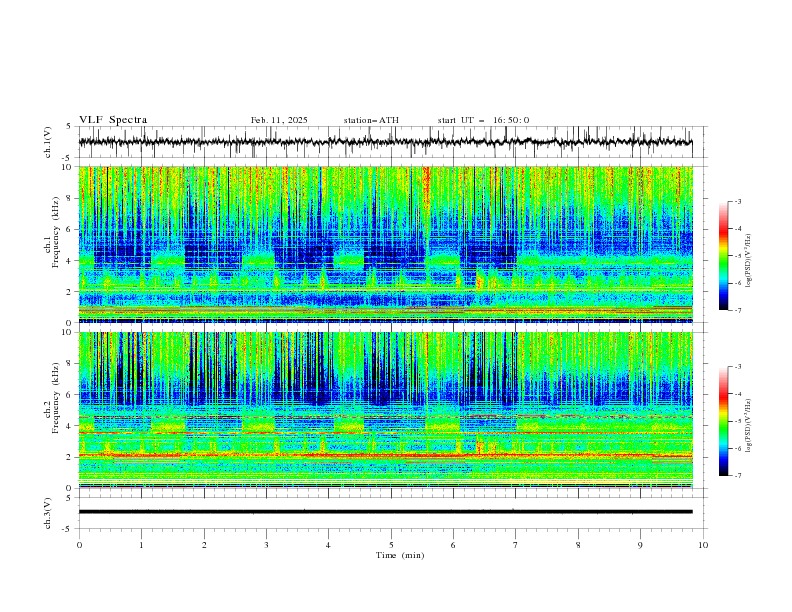Select the ch.2 color bar "log(PSD)(V²/Hz)" label

pyautogui.click(x=748, y=425)
